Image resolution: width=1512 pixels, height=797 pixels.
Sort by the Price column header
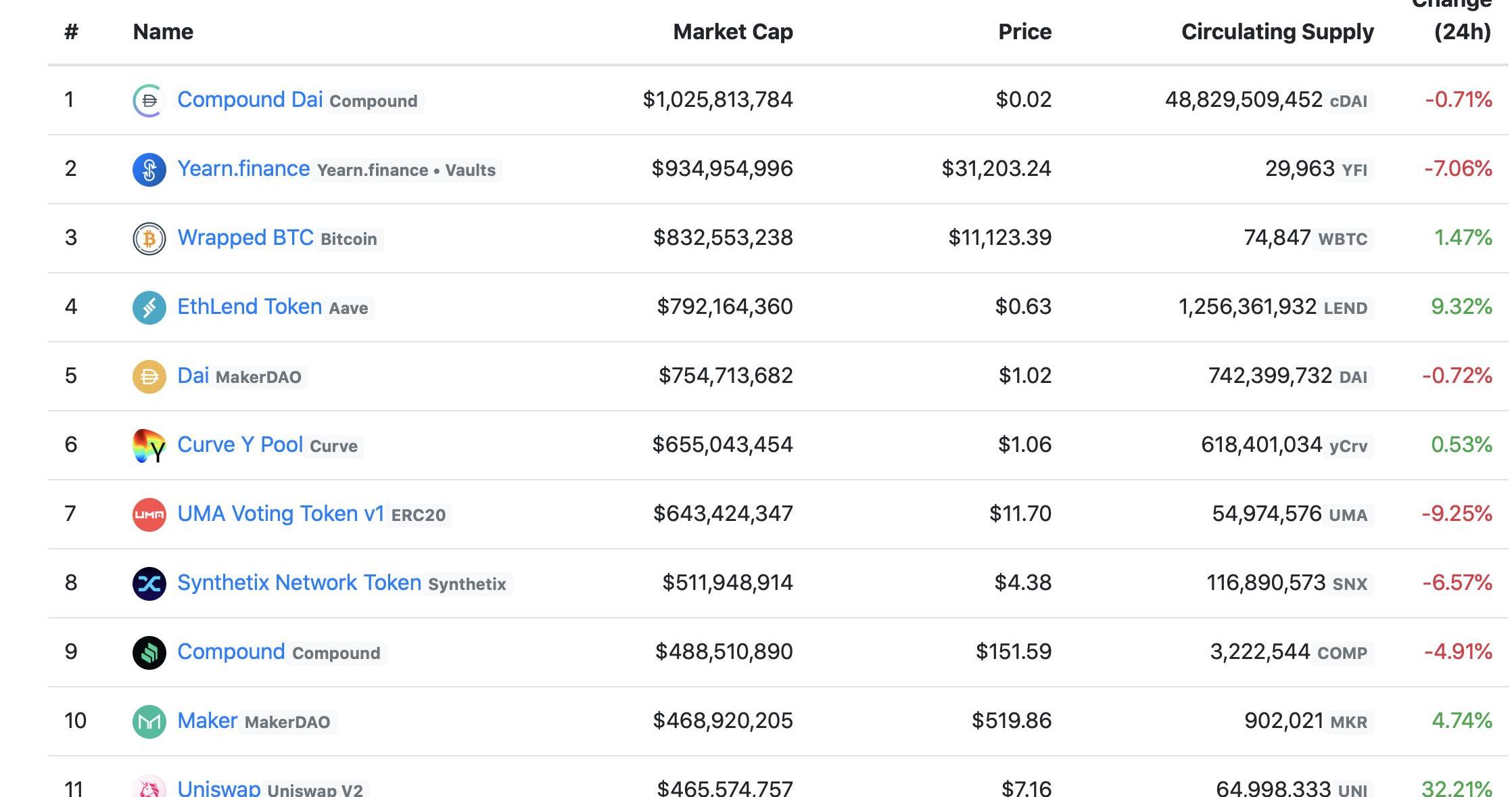1024,32
